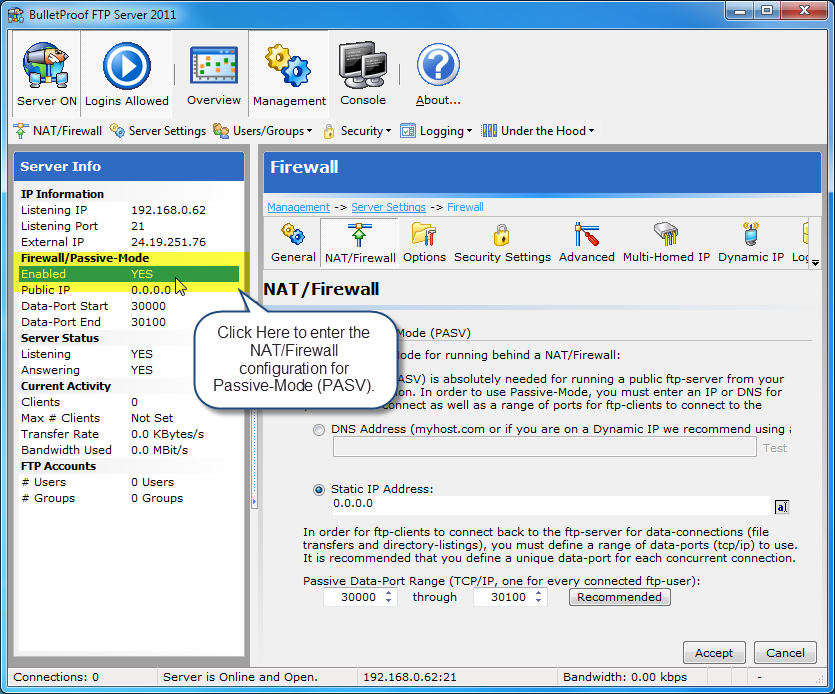Click the Connections: 0 status entry
The image size is (835, 694).
(x=56, y=676)
